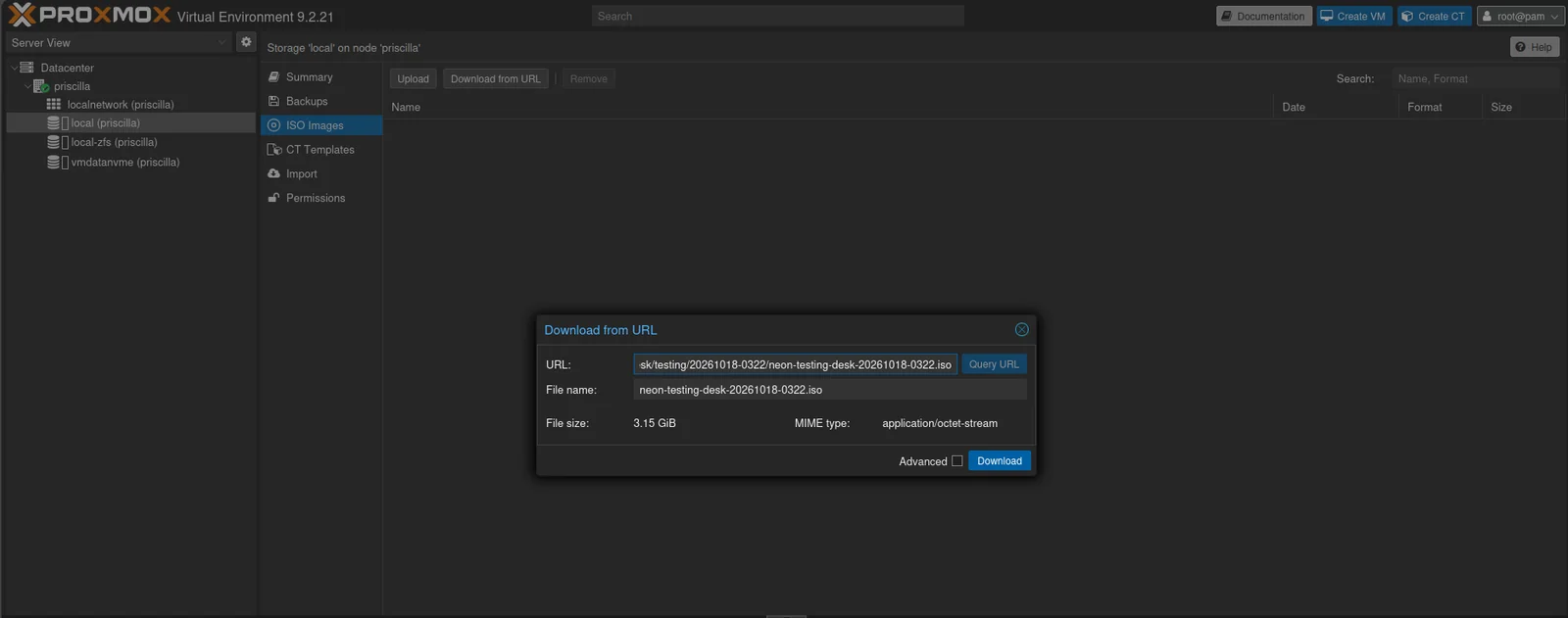Click the Create CT button

coord(1434,16)
